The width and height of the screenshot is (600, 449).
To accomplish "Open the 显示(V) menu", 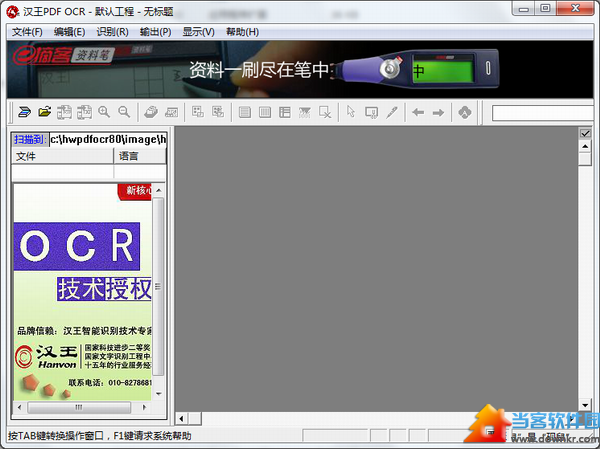I will (x=198, y=32).
